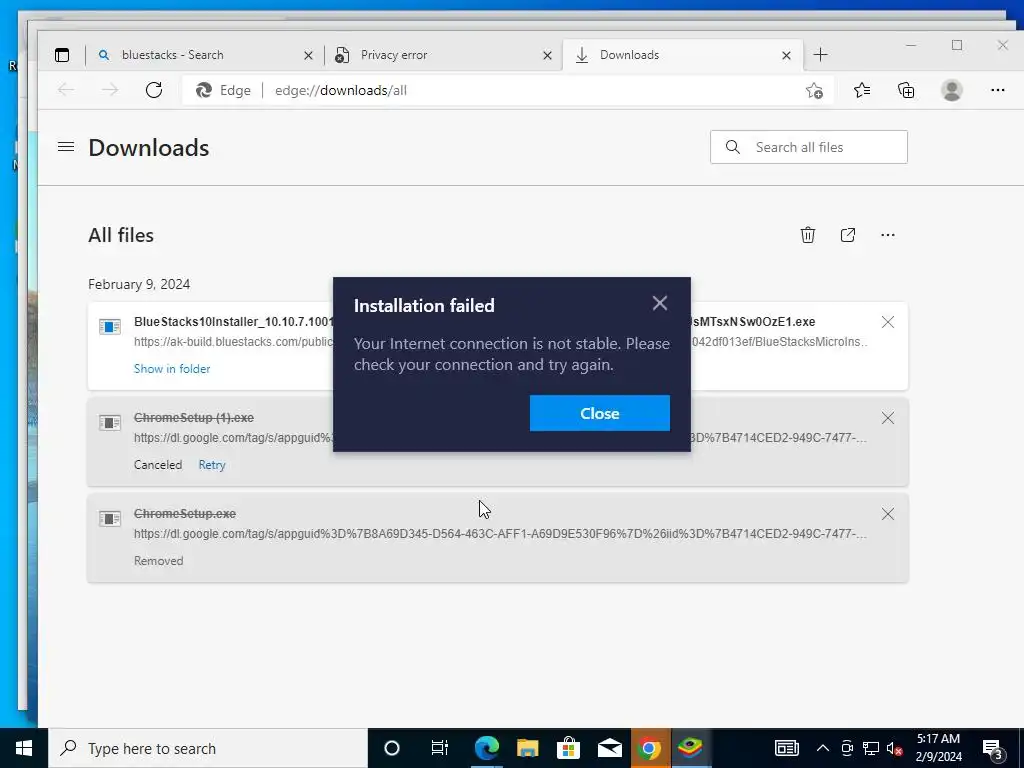Viewport: 1024px width, 768px height.
Task: Open News and interests taskbar icon
Action: (x=786, y=748)
